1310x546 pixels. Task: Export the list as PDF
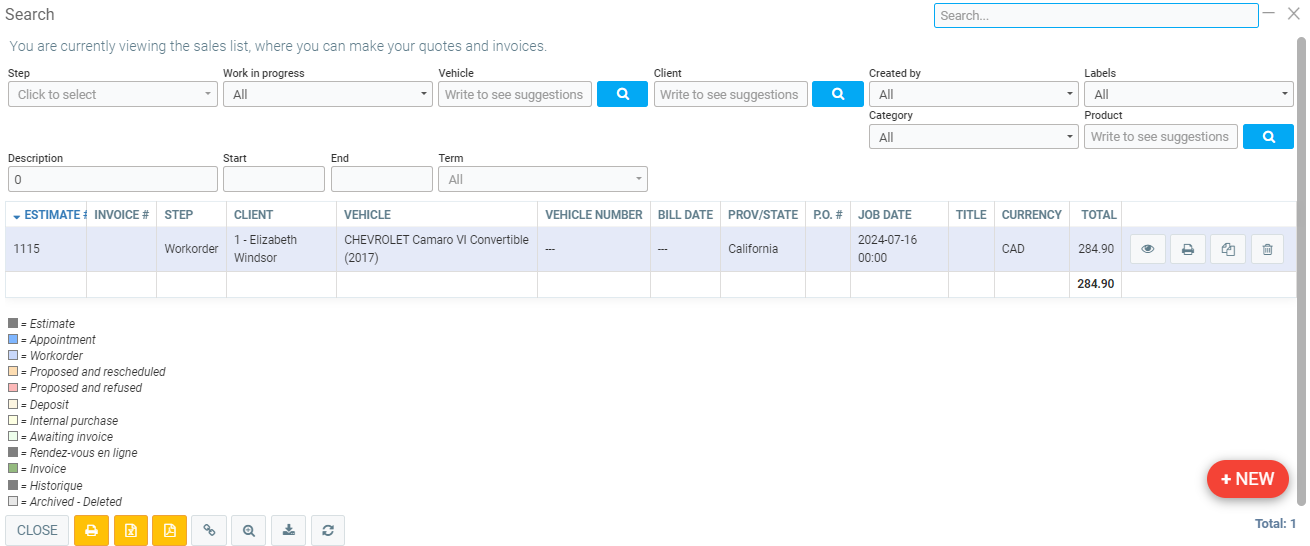[169, 531]
